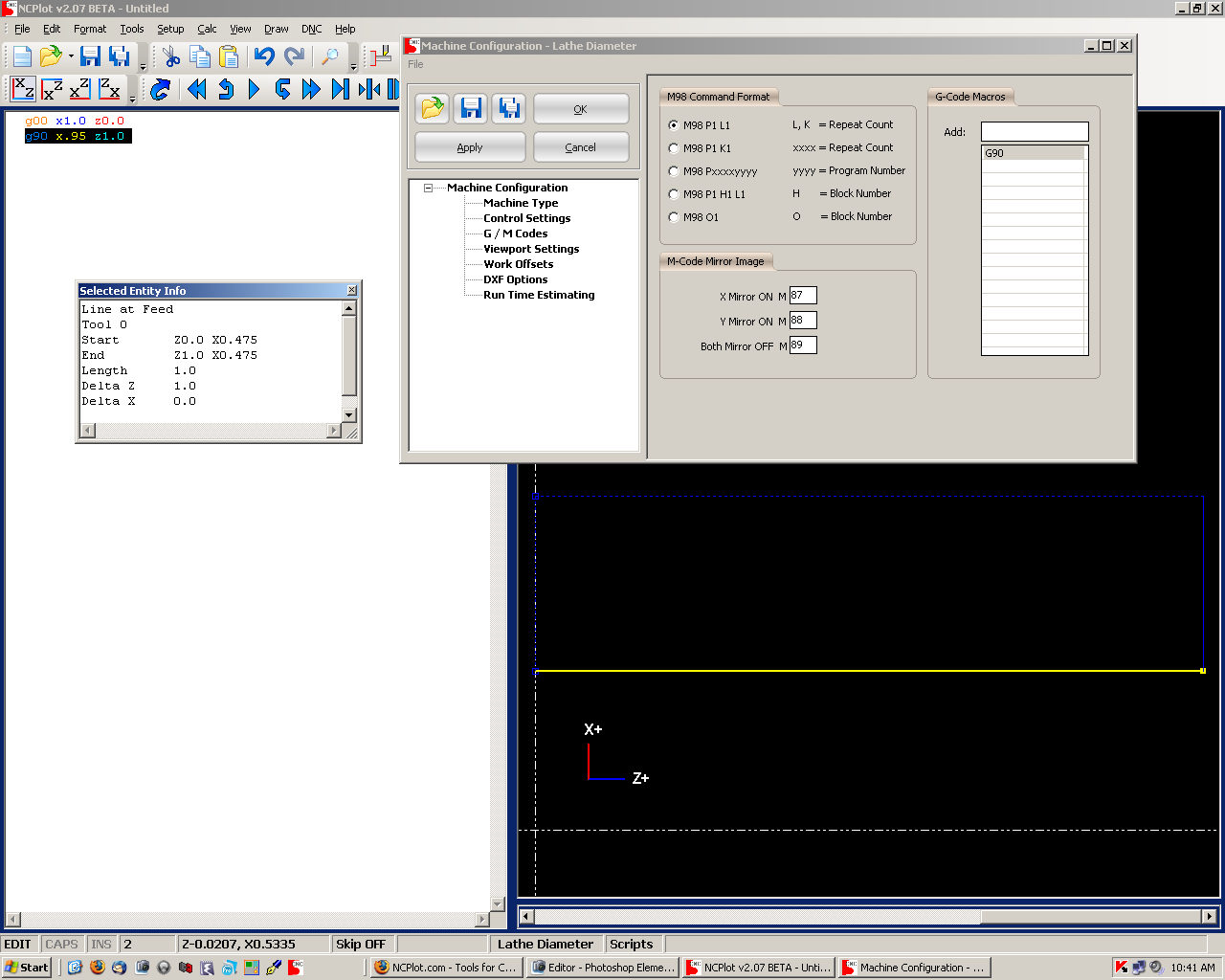Select the M98 Pxxxxyyyy radio option
The height and width of the screenshot is (980, 1225).
[x=674, y=171]
